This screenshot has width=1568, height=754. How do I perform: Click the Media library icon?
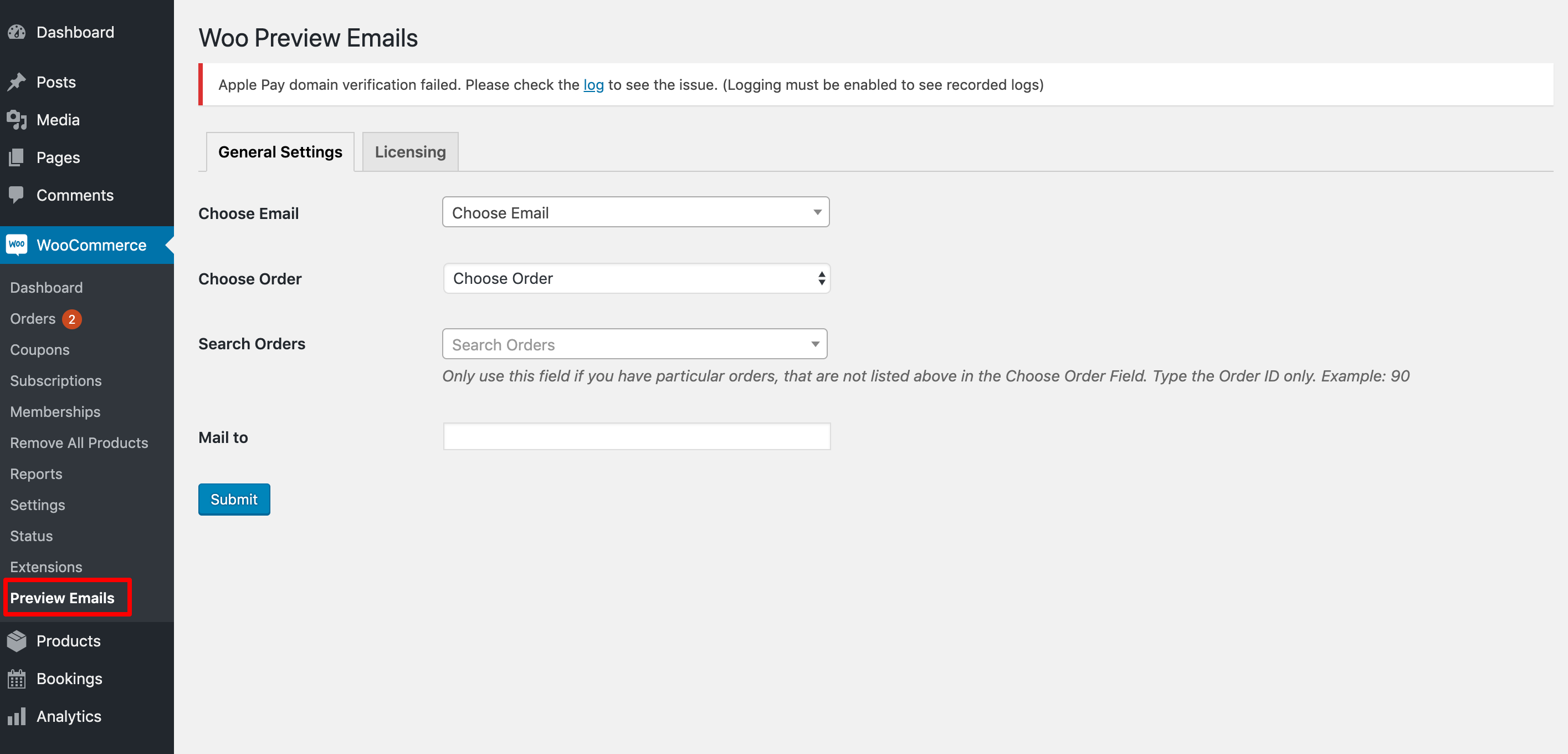[x=17, y=120]
